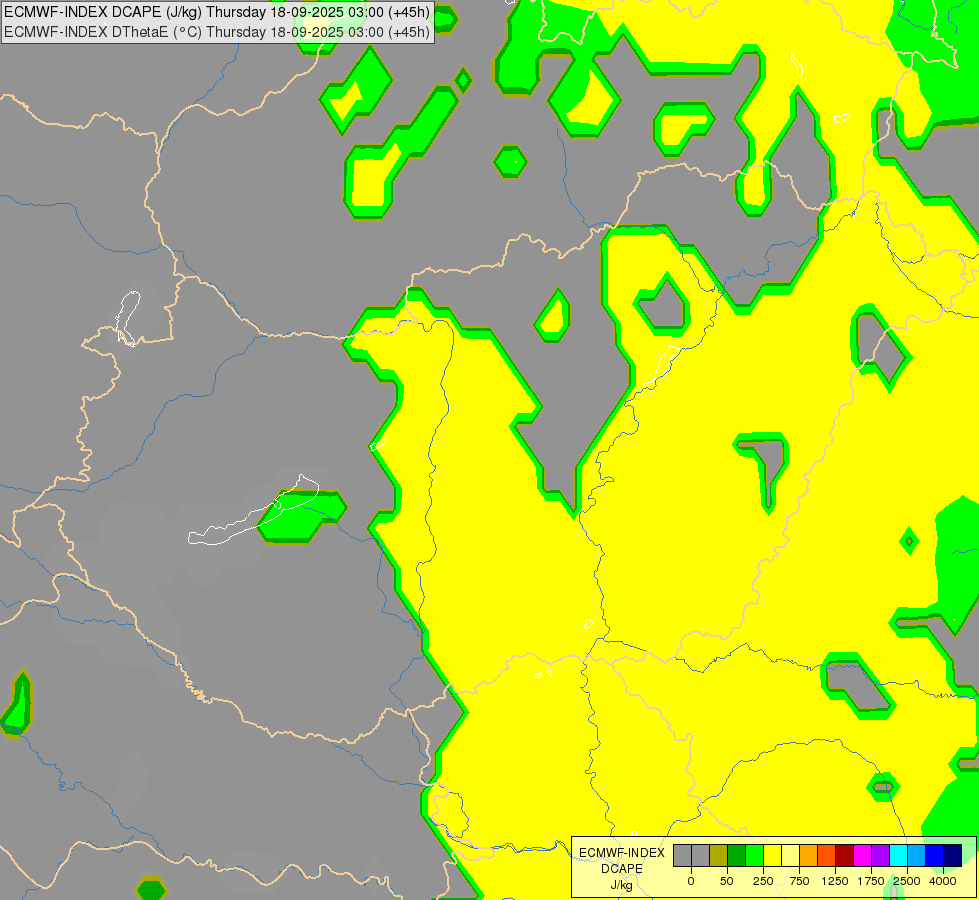The image size is (979, 900).
Task: Click the 'ECMWF-INDEX' label in the legend
Action: (622, 853)
